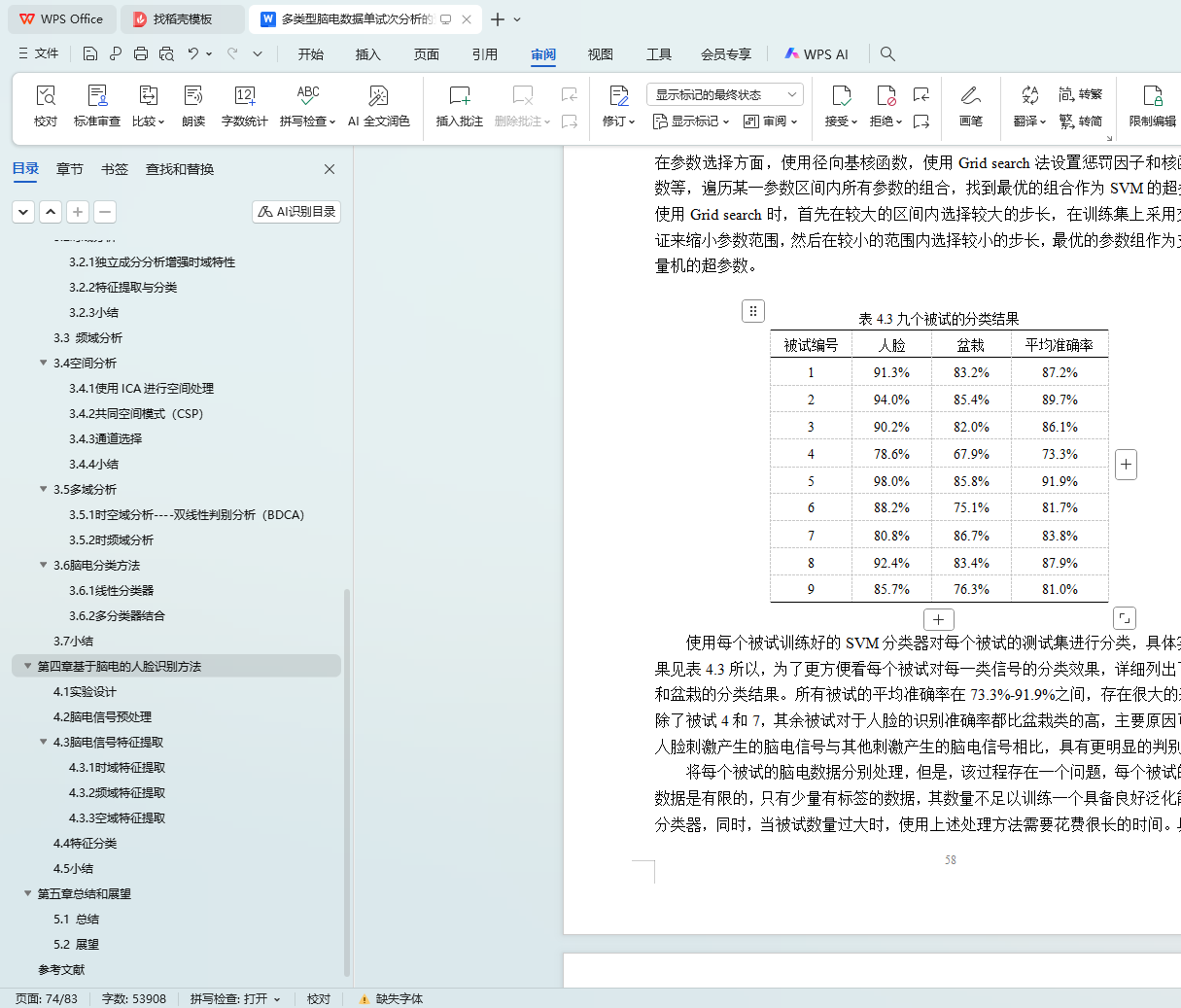The image size is (1181, 1008).
Task: Collapse the 3.6脑电分类方法 tree node
Action: [x=43, y=565]
